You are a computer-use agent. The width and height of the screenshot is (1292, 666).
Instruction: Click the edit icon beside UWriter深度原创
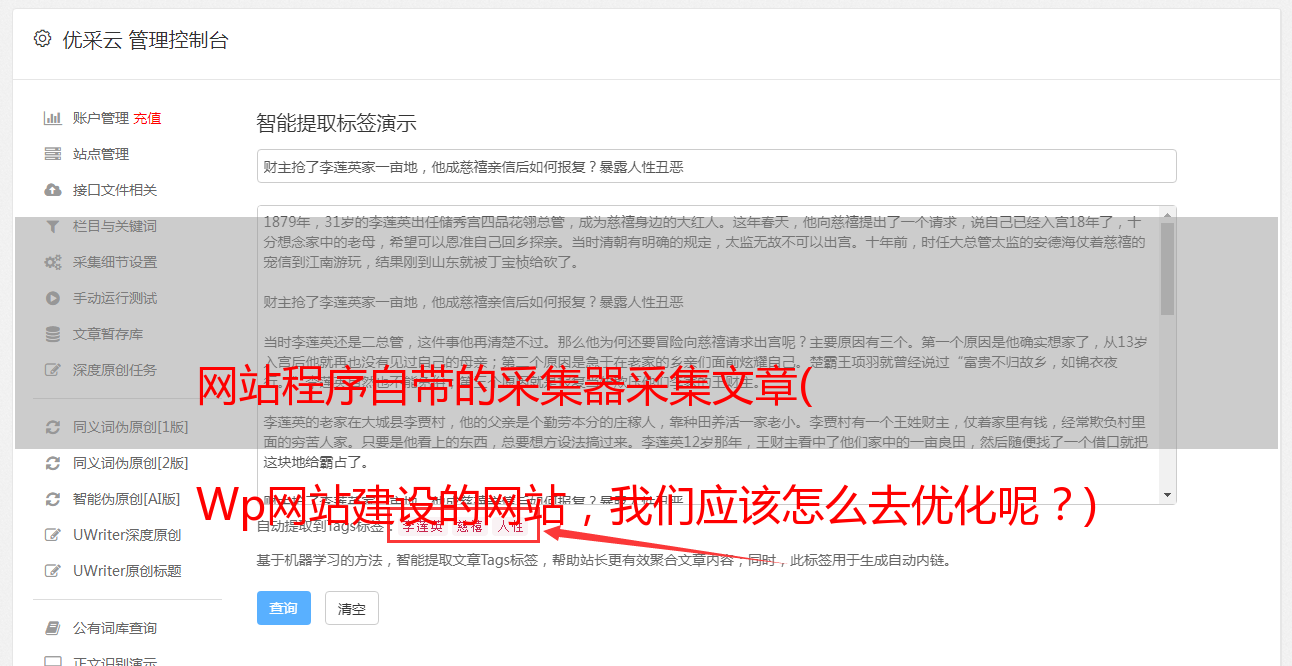click(x=53, y=535)
